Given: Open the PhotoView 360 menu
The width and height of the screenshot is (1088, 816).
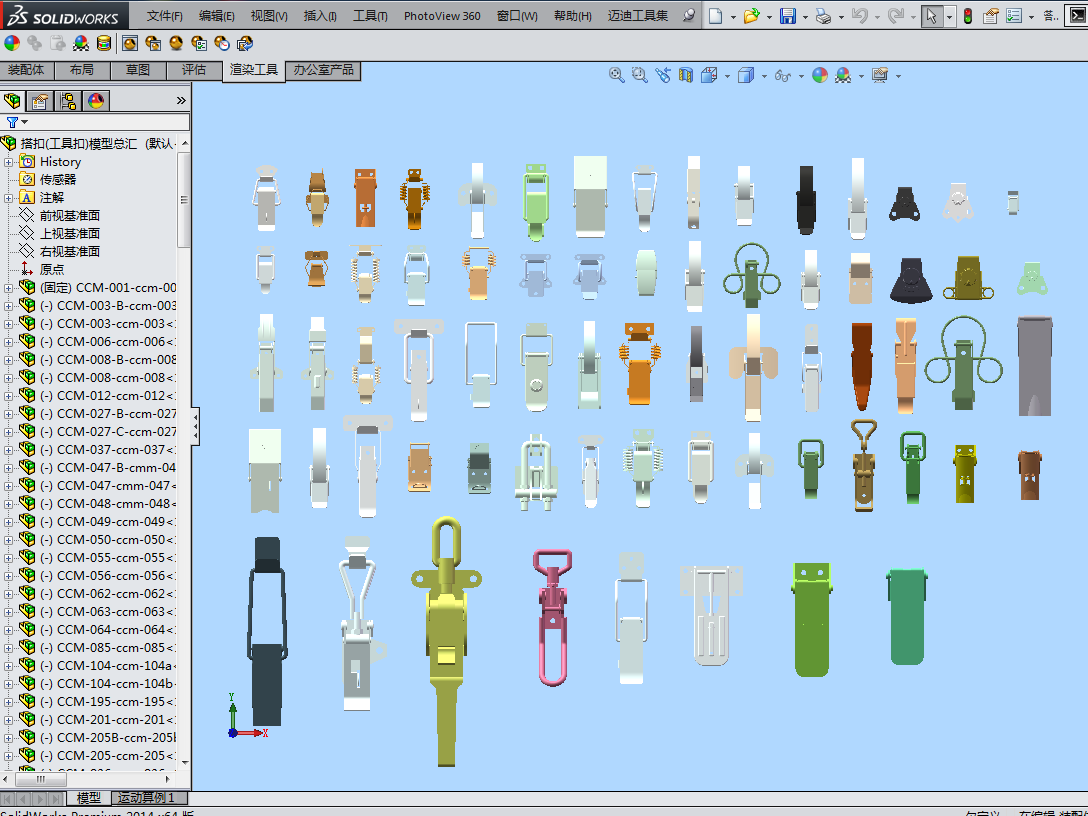Looking at the screenshot, I should (441, 16).
